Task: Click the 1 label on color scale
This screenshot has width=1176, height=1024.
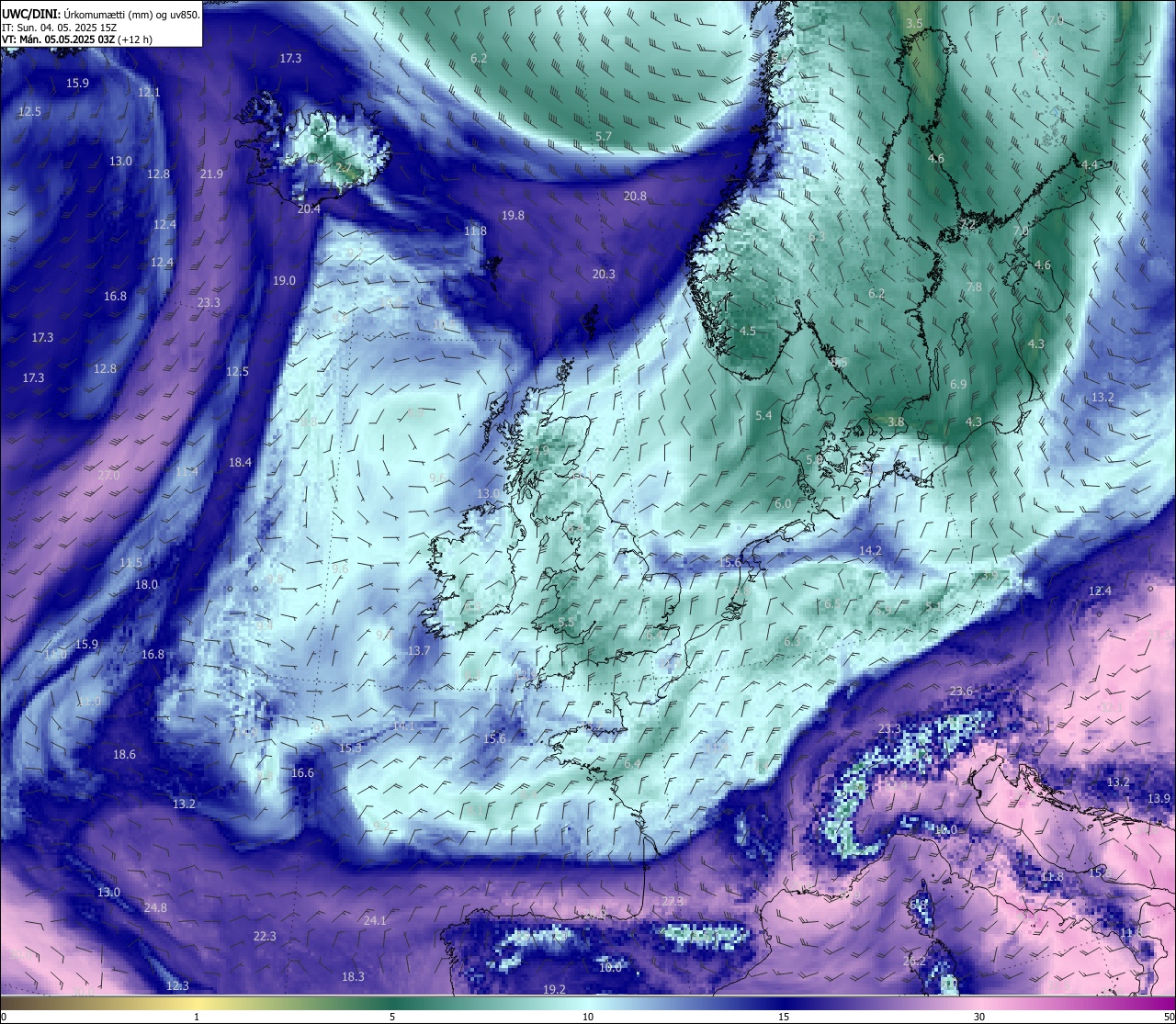Action: pos(197,1017)
